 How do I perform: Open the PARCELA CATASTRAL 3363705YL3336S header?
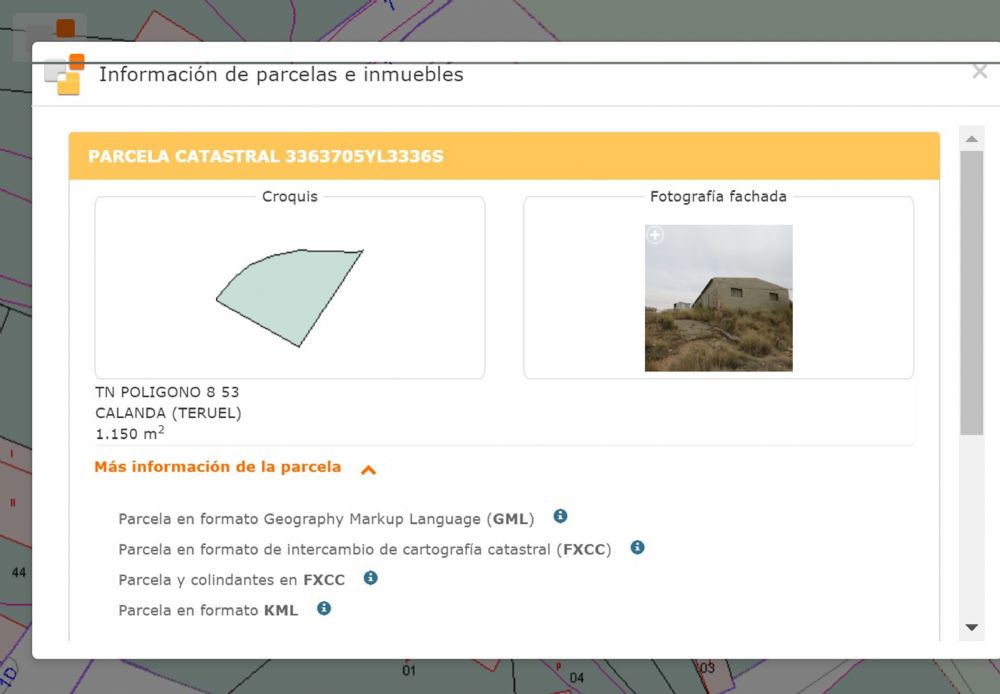point(504,156)
